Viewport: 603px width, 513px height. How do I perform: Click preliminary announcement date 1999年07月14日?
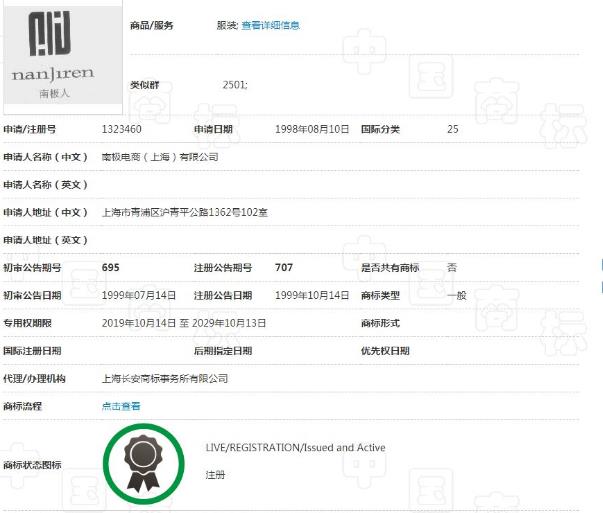coord(139,295)
